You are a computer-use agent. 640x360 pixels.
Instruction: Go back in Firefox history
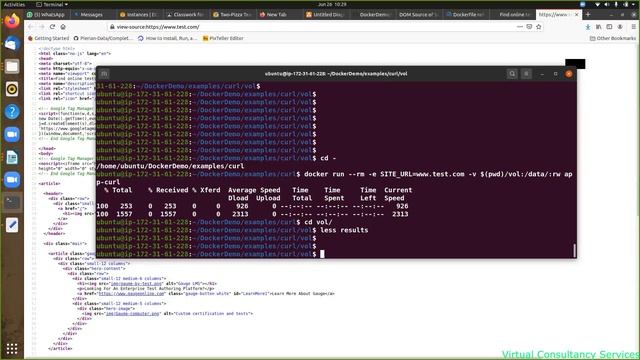(x=31, y=27)
